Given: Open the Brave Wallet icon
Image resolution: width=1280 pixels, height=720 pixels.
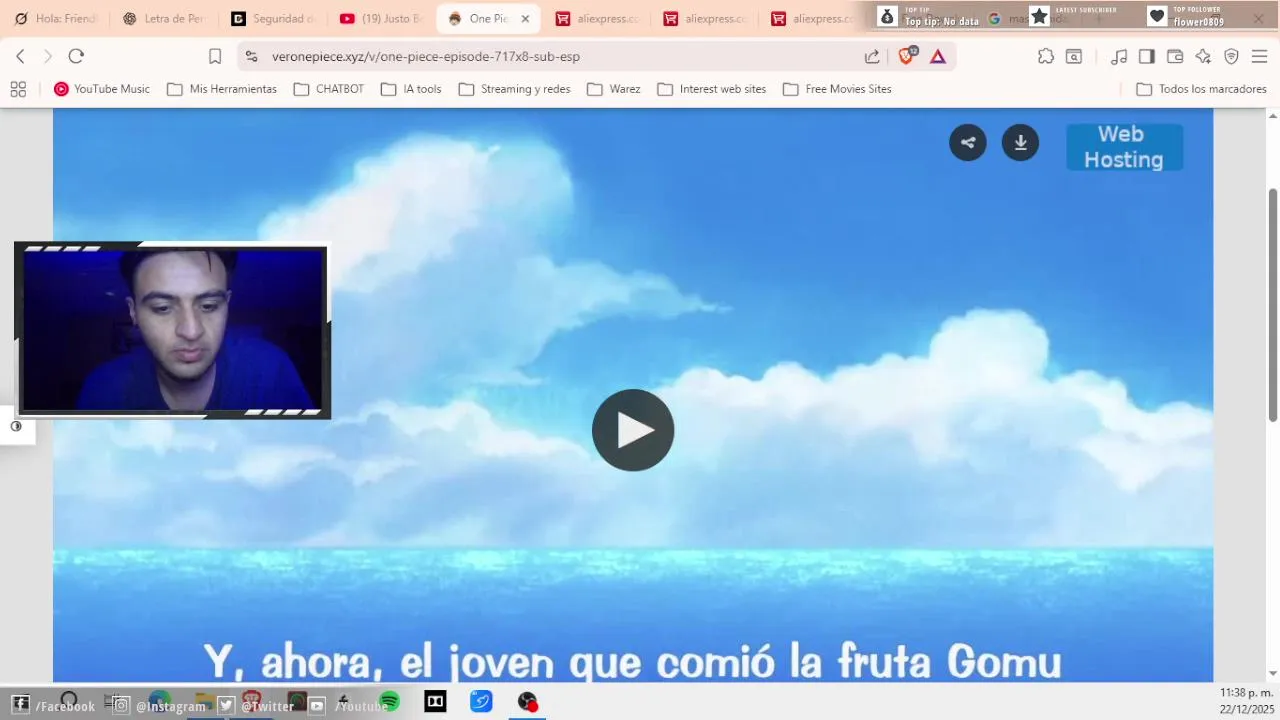Looking at the screenshot, I should [x=1175, y=57].
